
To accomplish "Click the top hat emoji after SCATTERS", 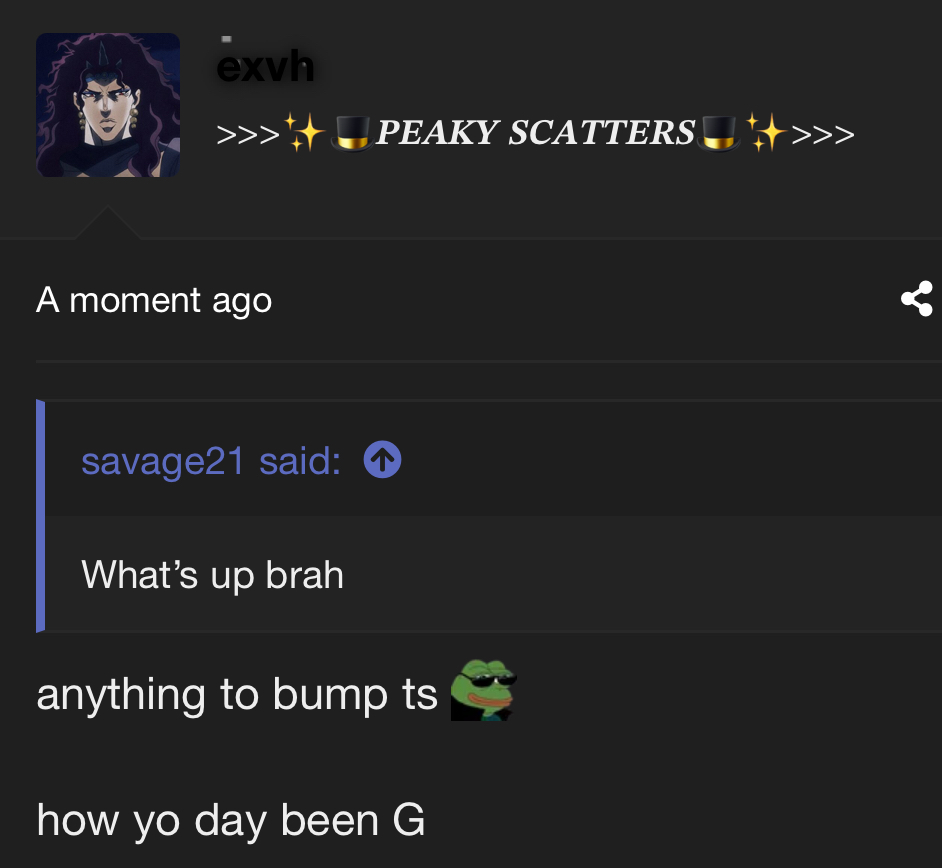I will point(718,133).
